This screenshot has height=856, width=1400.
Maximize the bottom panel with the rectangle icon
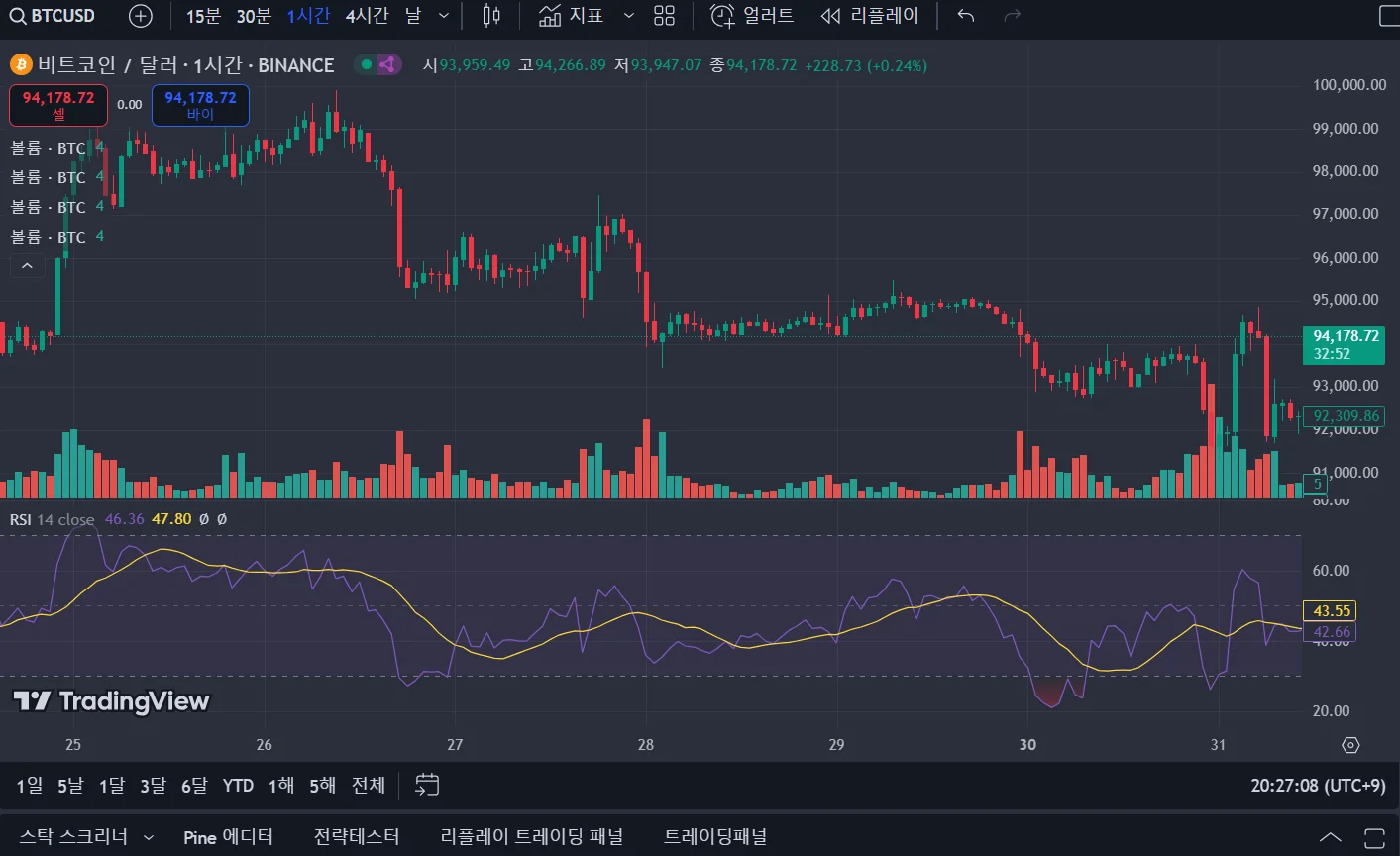(1374, 837)
